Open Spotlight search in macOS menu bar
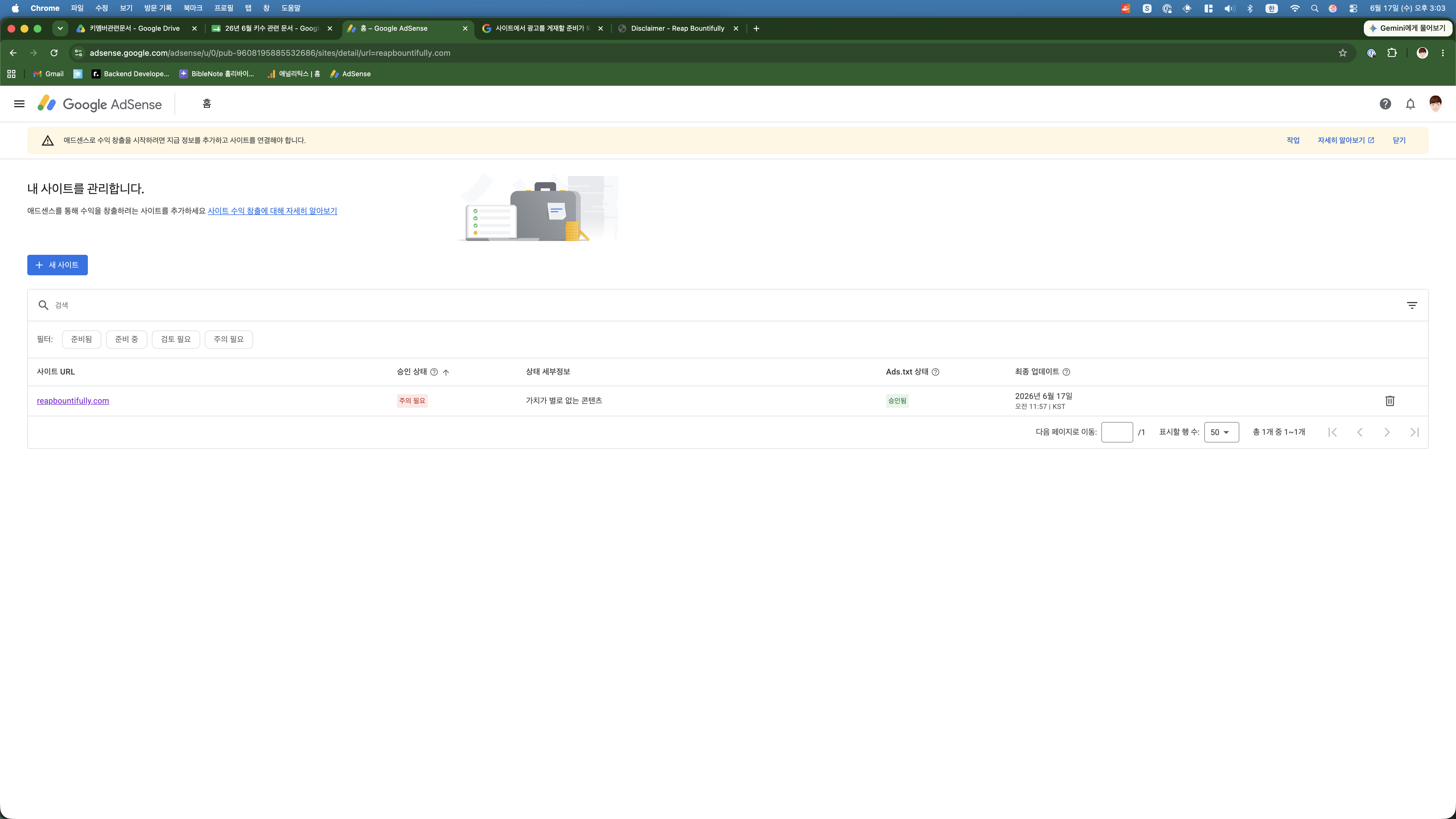 (1315, 8)
